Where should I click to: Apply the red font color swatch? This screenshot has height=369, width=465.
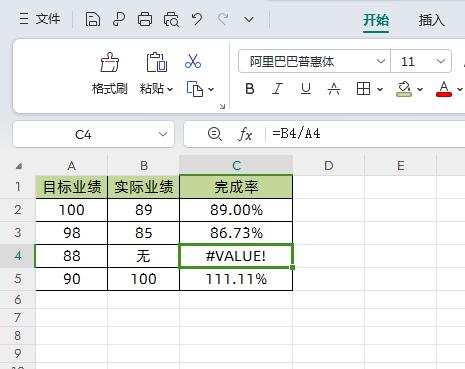444,89
